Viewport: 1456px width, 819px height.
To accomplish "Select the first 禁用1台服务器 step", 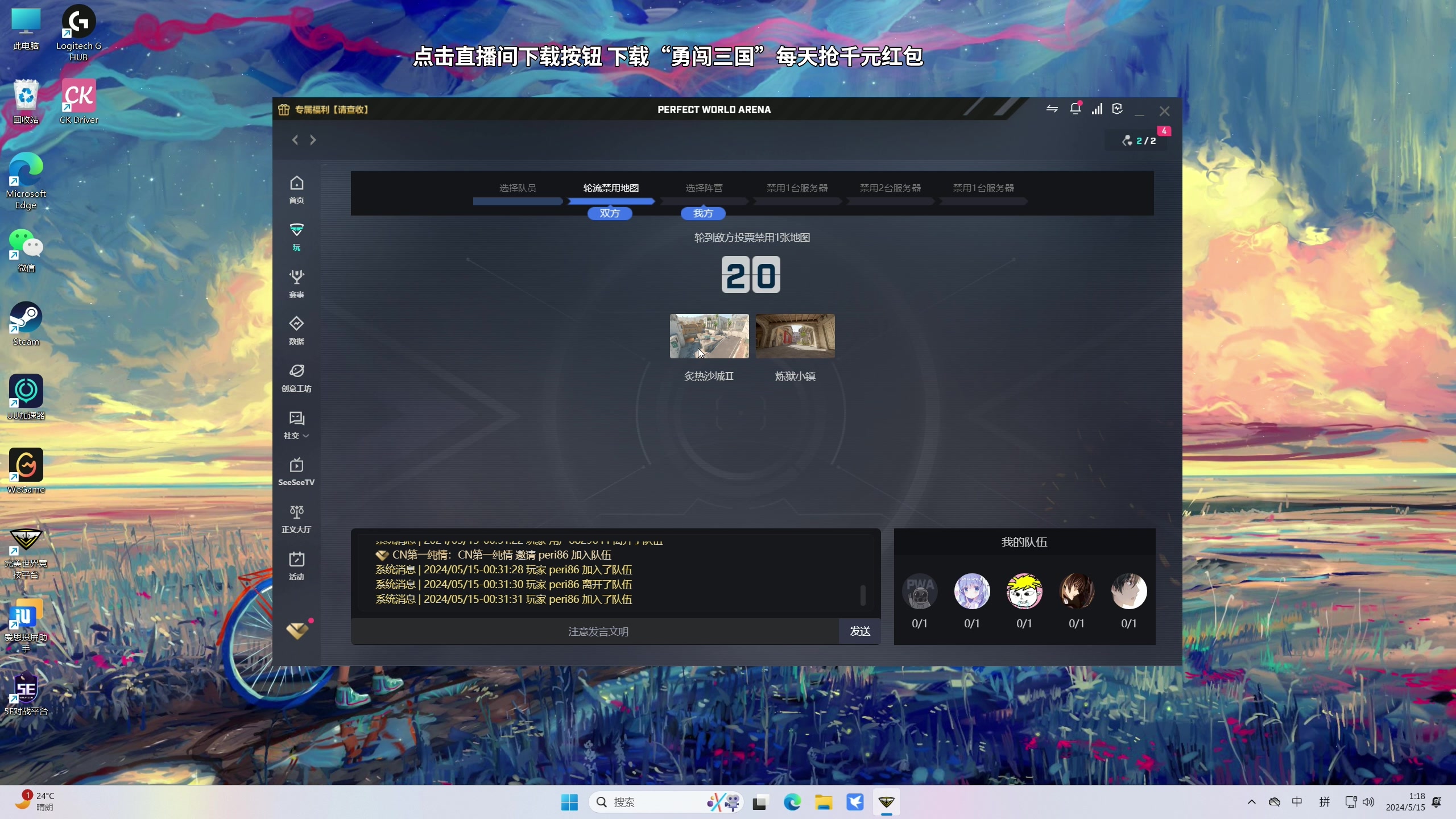I will (x=797, y=193).
